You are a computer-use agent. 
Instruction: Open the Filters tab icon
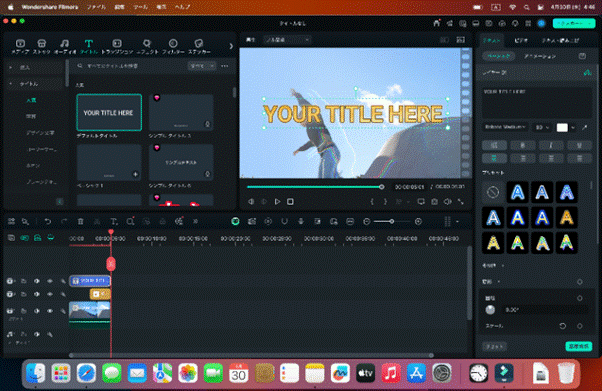[x=173, y=46]
